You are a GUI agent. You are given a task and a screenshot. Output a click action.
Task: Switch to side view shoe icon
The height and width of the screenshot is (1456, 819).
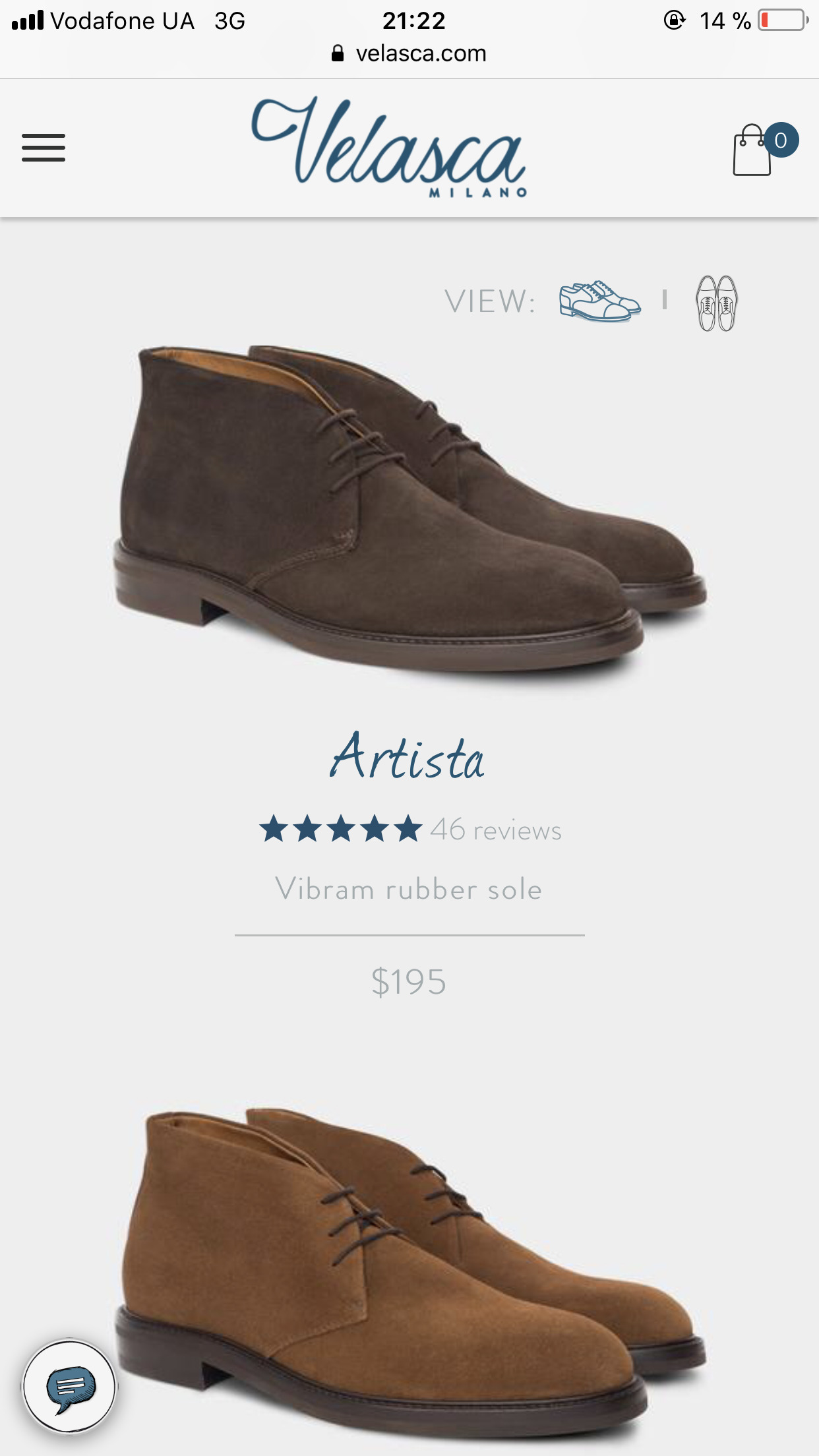click(599, 301)
